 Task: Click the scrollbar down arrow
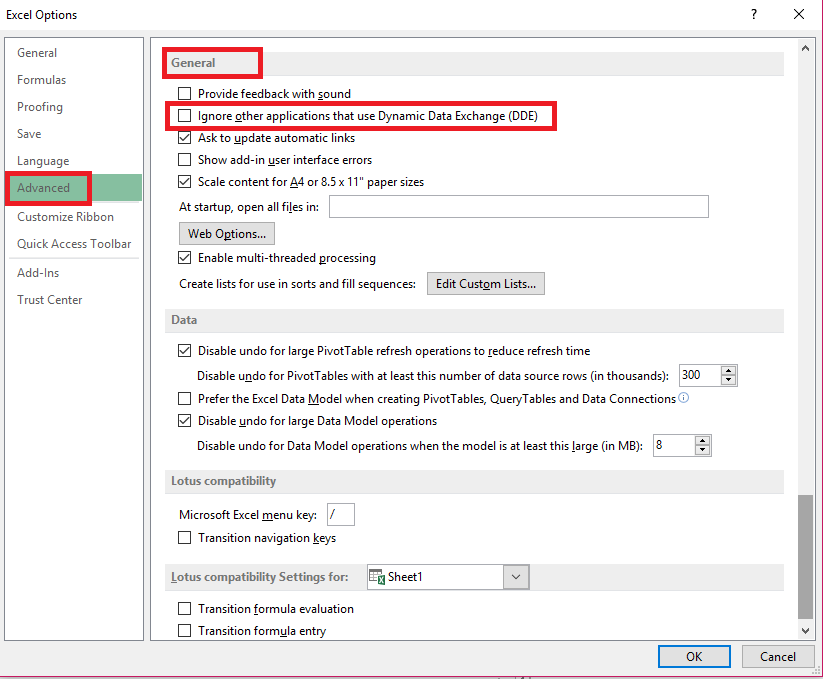pyautogui.click(x=805, y=631)
